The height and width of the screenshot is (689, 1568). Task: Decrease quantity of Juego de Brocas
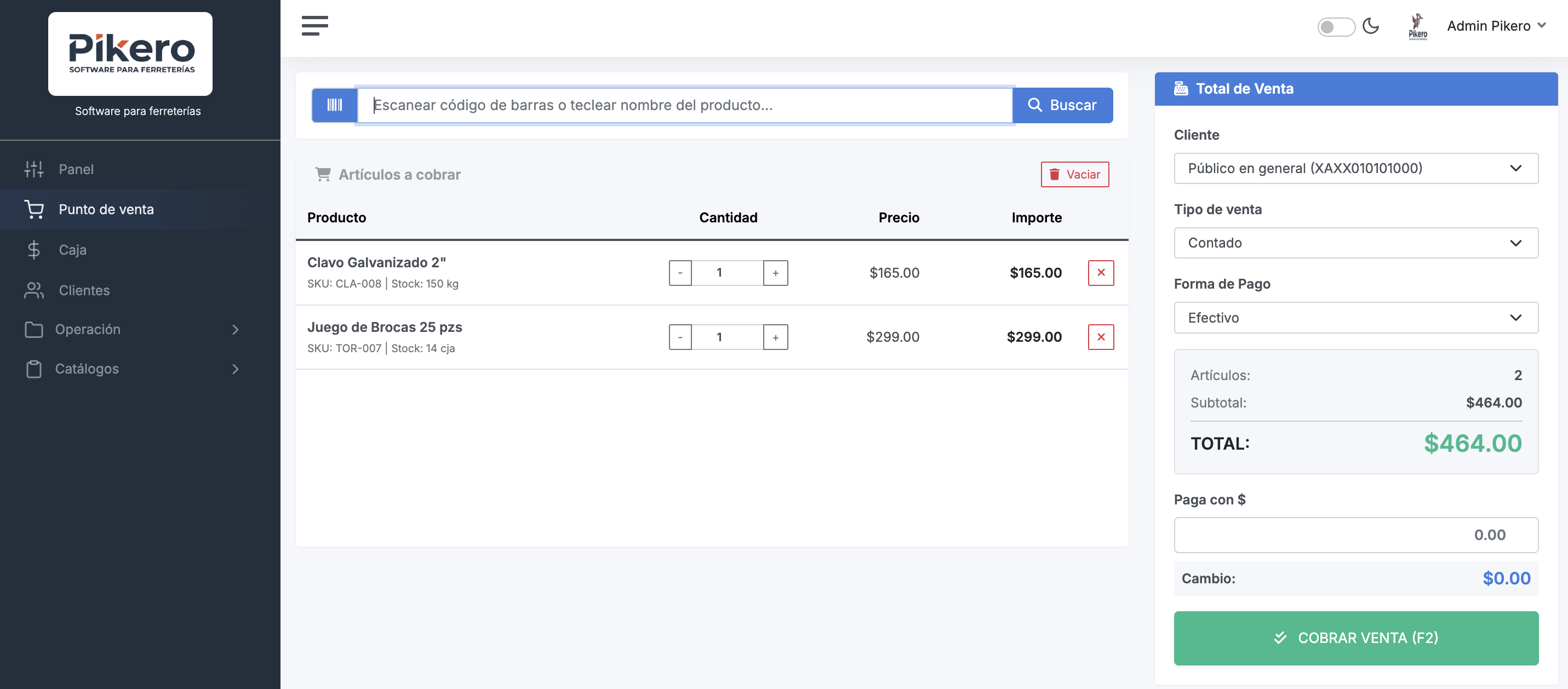(x=680, y=337)
